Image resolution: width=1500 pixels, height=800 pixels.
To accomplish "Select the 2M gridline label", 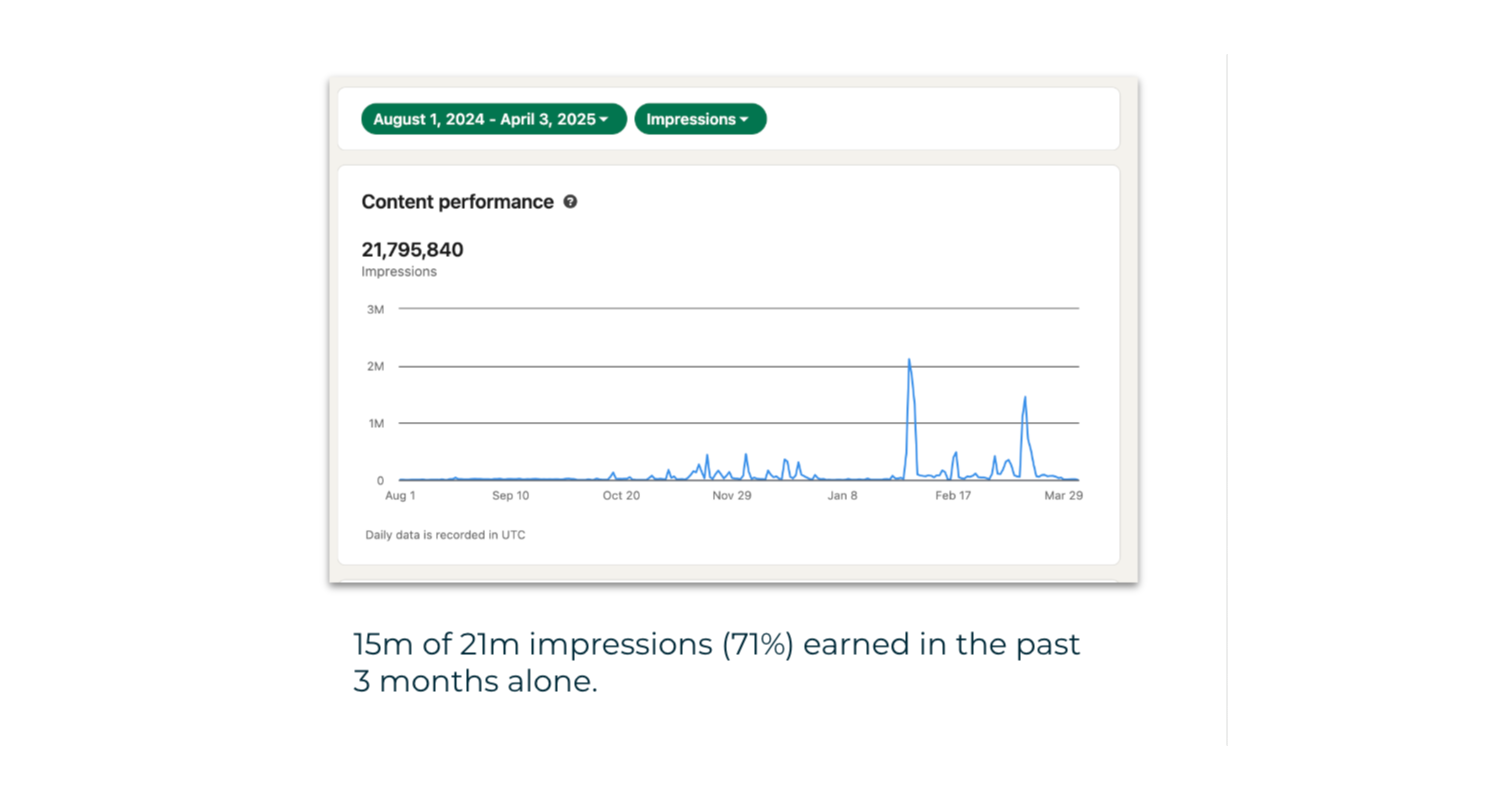I will pyautogui.click(x=375, y=366).
